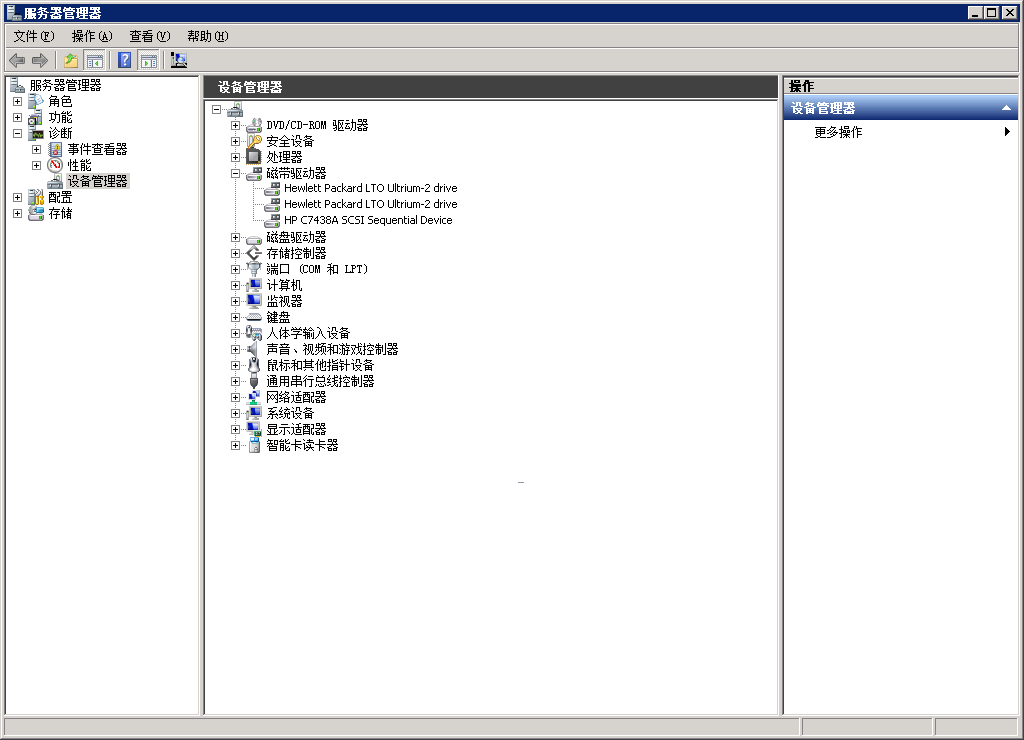The width and height of the screenshot is (1024, 740).
Task: Toggle the show/hide action pane icon
Action: click(149, 61)
